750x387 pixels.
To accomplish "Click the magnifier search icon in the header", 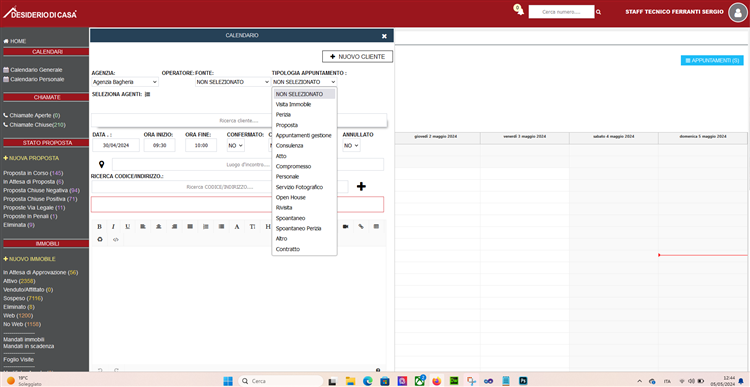I will click(x=598, y=12).
